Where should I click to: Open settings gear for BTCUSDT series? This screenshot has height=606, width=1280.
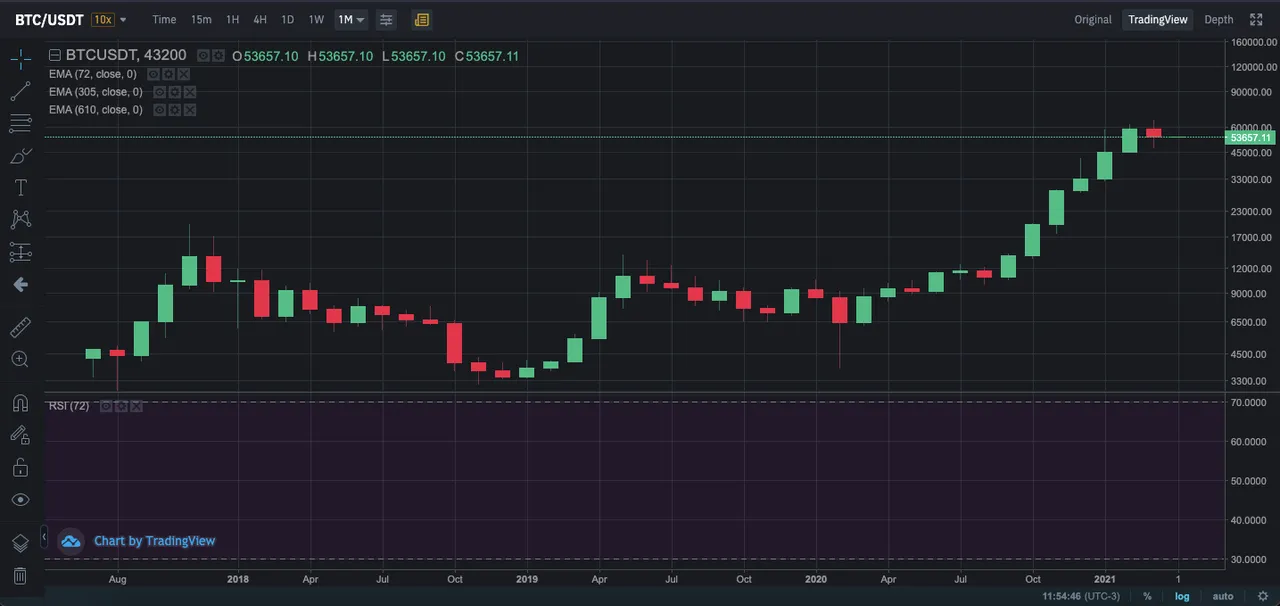click(217, 56)
